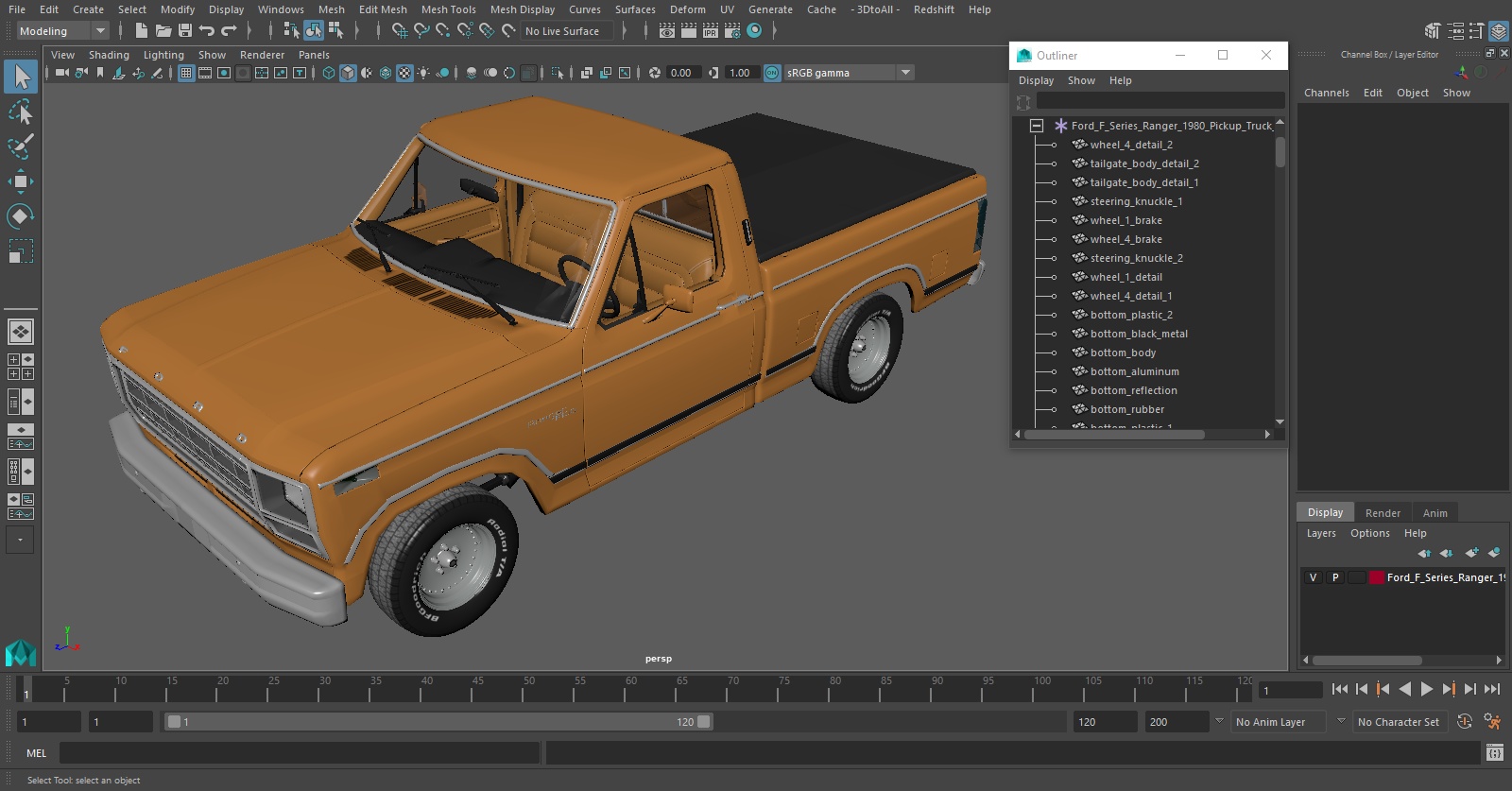Open the No Anim Layer dropdown

click(1278, 722)
